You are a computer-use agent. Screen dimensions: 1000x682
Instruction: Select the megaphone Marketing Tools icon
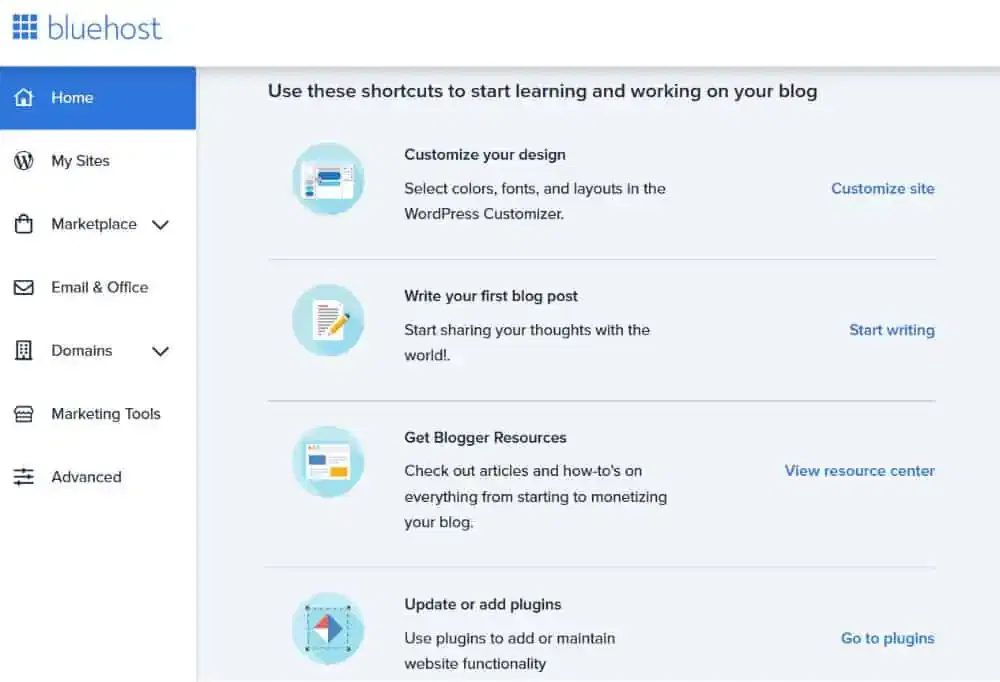click(x=24, y=413)
